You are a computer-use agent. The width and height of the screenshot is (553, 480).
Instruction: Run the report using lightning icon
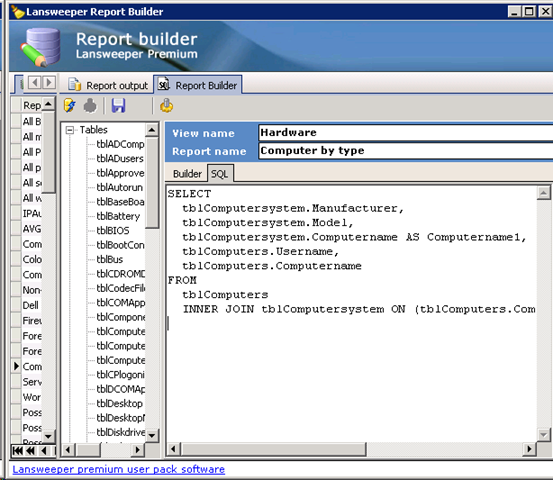click(x=69, y=105)
